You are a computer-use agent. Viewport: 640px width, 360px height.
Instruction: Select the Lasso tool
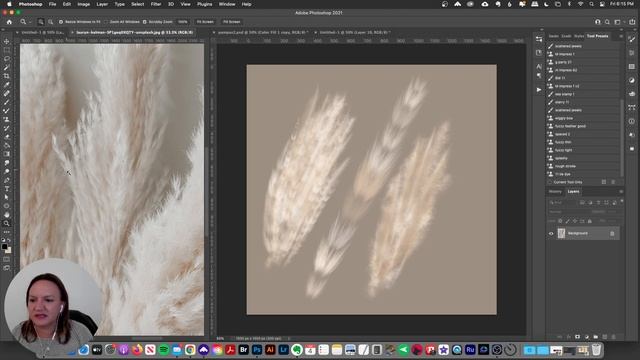tap(7, 59)
